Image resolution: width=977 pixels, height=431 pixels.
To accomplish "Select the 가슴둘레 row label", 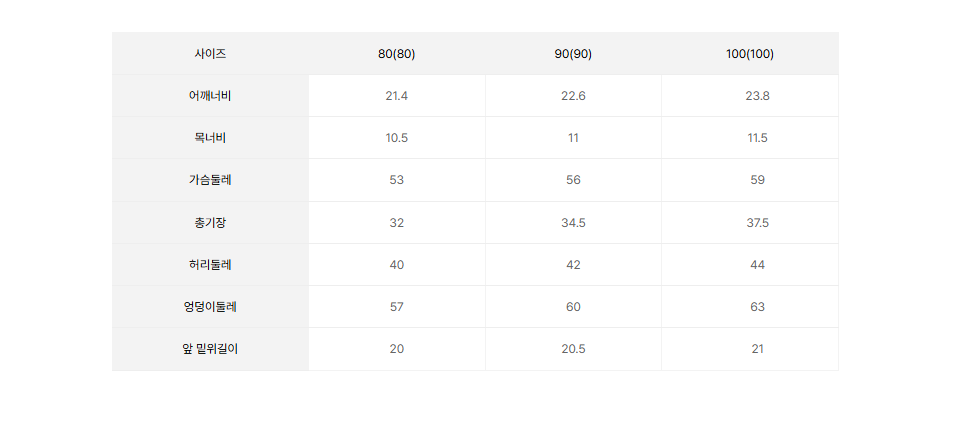I will [x=210, y=180].
